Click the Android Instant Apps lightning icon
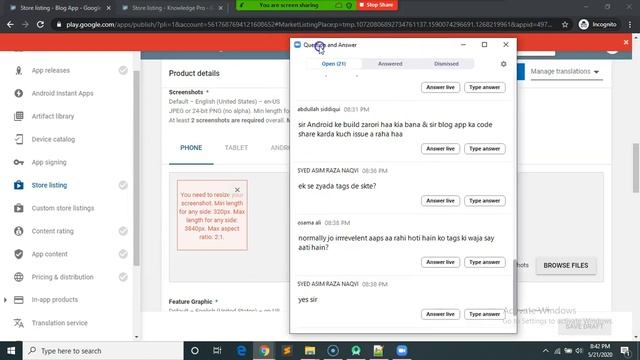Viewport: 640px width, 360px height. point(18,93)
